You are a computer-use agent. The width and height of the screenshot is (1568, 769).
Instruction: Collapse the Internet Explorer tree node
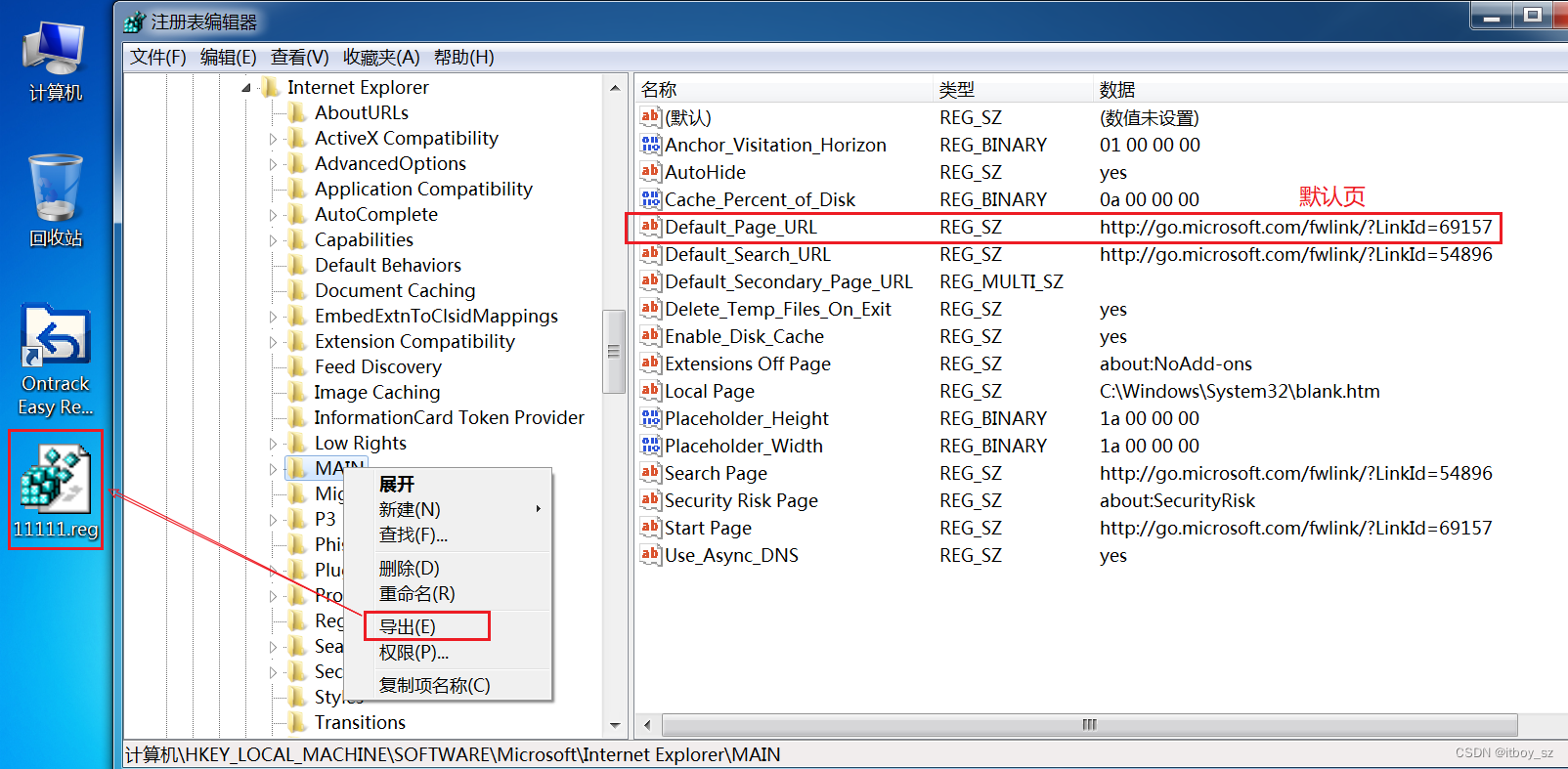(x=246, y=88)
